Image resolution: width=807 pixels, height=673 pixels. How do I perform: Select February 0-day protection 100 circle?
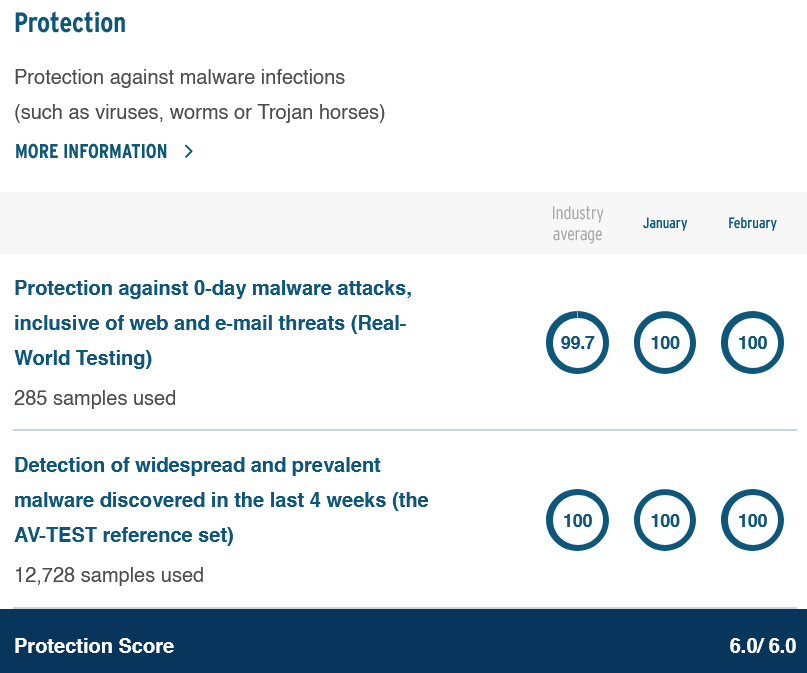(x=752, y=342)
